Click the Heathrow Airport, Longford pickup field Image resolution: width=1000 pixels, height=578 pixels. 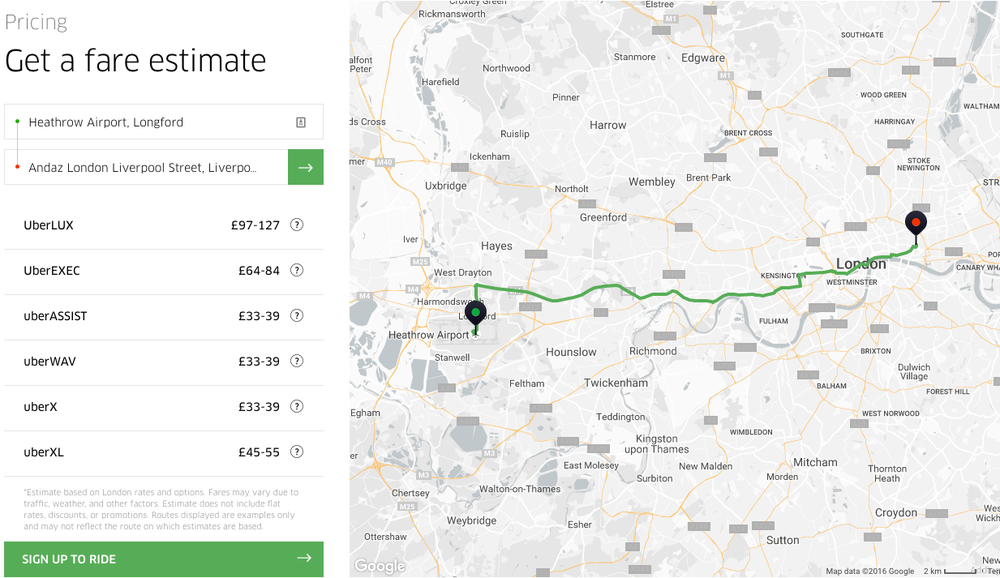(x=150, y=121)
